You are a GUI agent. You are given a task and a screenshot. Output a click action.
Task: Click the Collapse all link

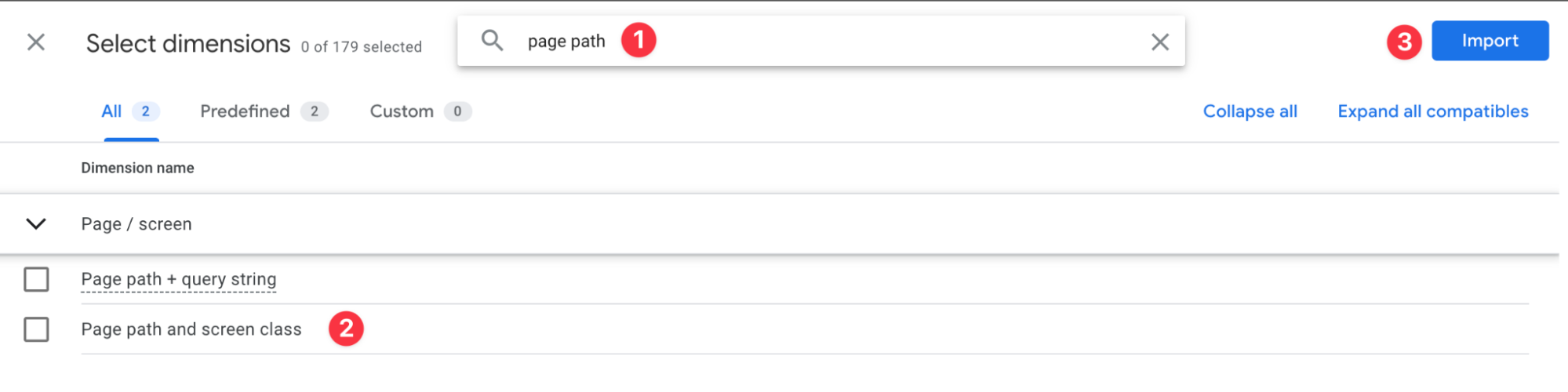point(1250,112)
